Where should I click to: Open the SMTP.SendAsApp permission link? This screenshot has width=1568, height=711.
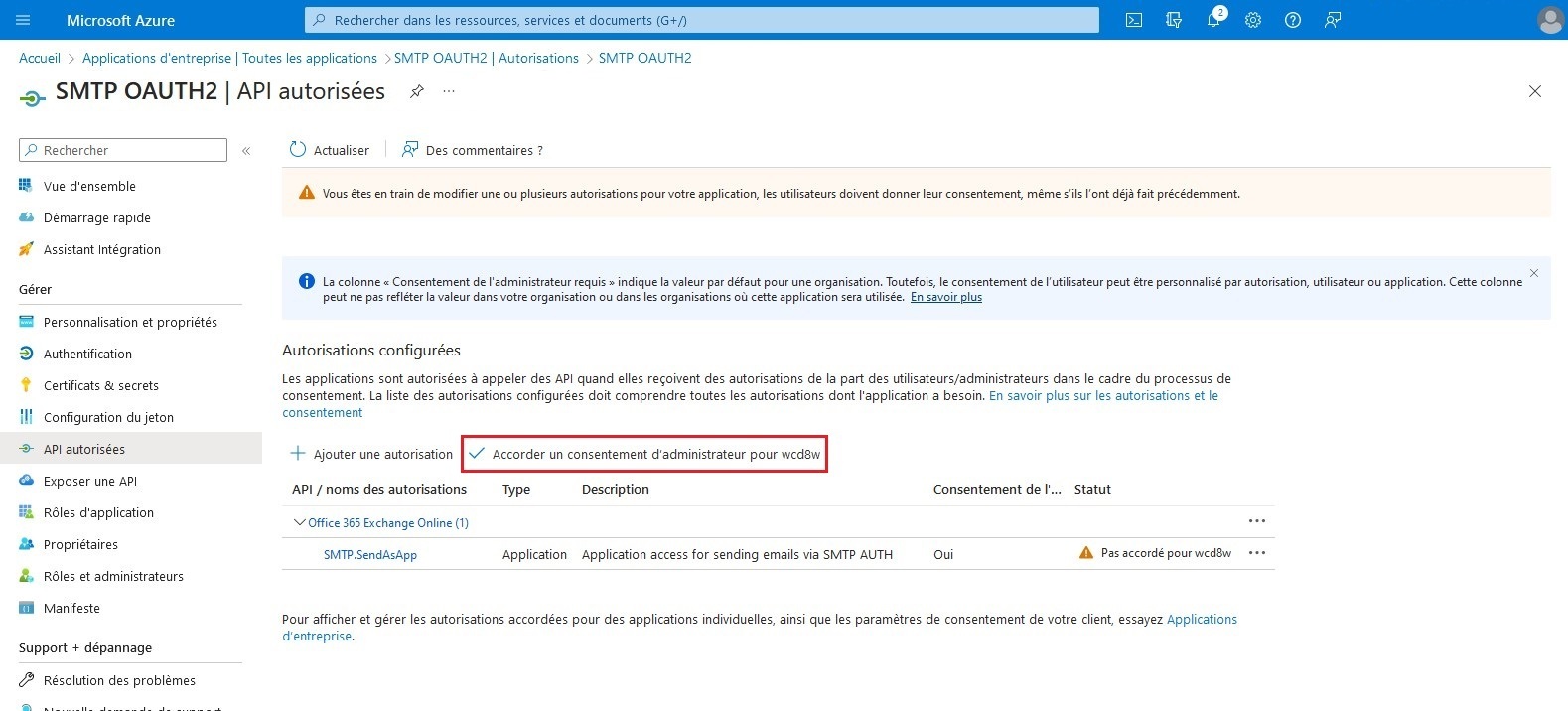370,554
